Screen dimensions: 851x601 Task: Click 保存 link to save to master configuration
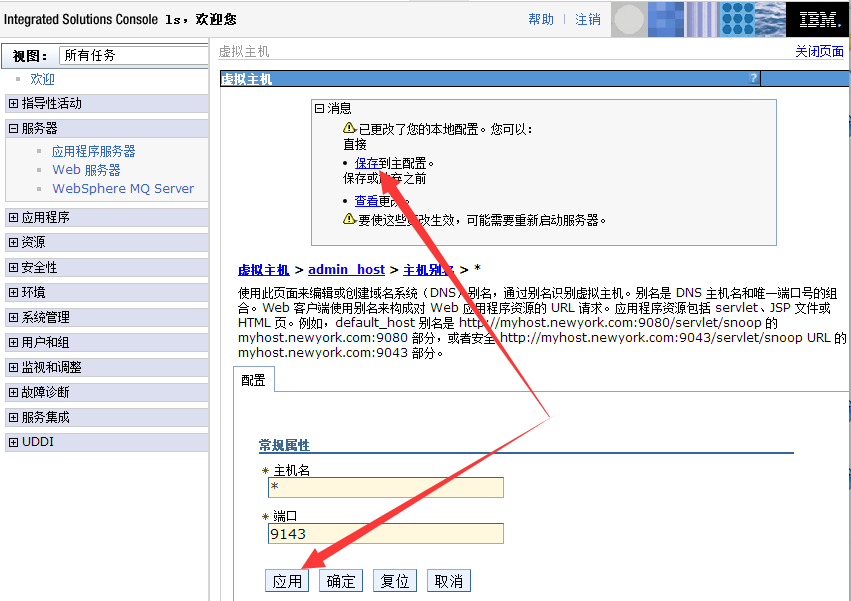(366, 163)
